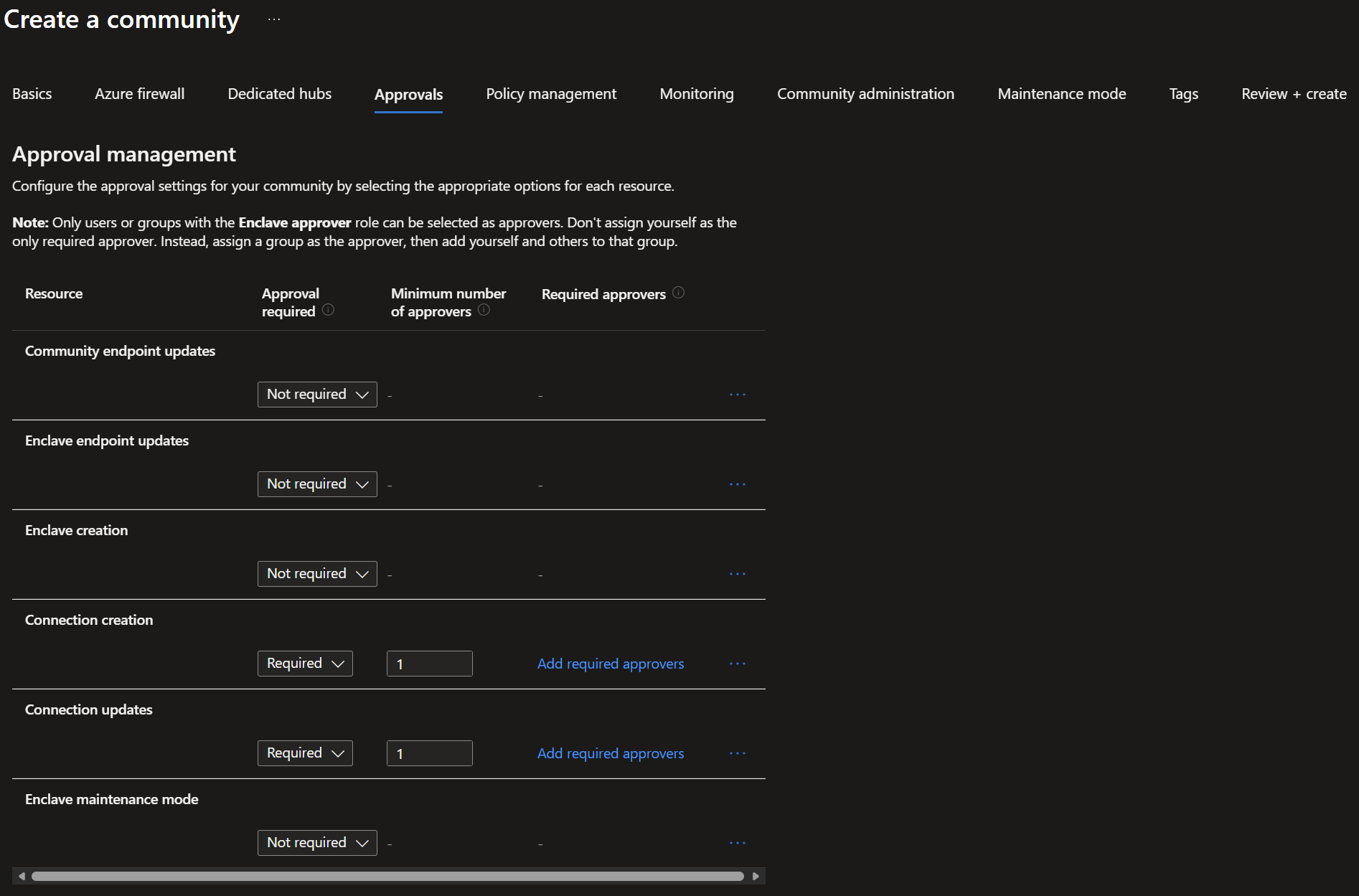The width and height of the screenshot is (1359, 896).
Task: Expand the Required dropdown for Connection updates
Action: click(305, 753)
